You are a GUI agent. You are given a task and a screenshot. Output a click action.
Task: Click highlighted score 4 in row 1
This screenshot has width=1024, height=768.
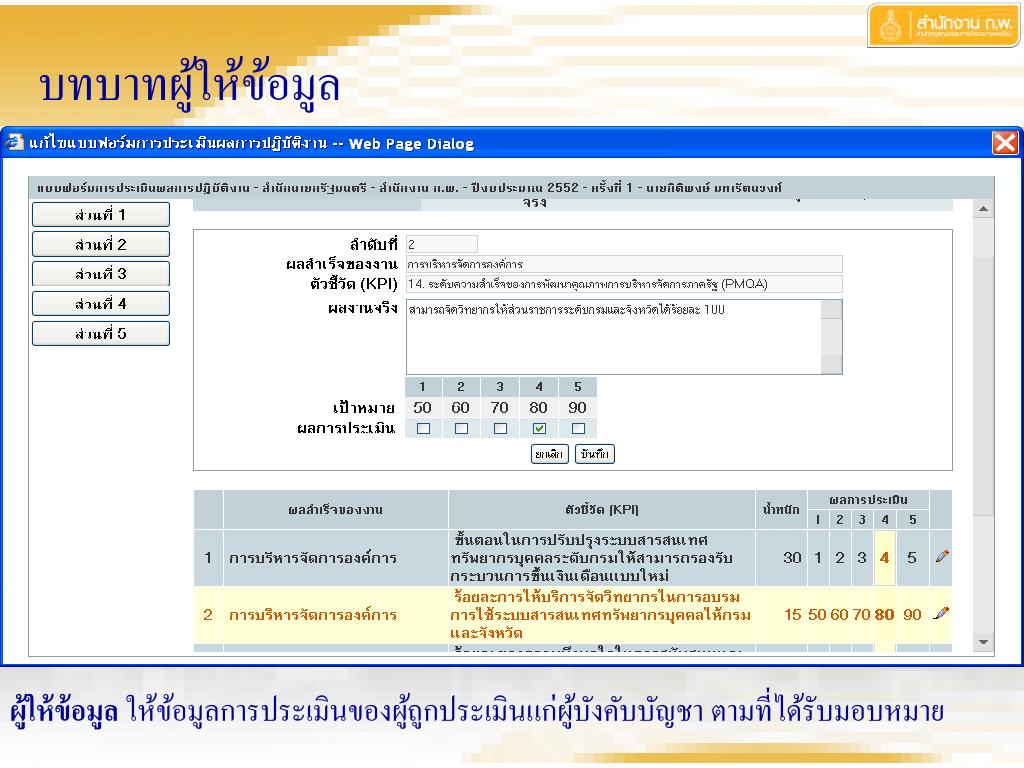pos(884,558)
